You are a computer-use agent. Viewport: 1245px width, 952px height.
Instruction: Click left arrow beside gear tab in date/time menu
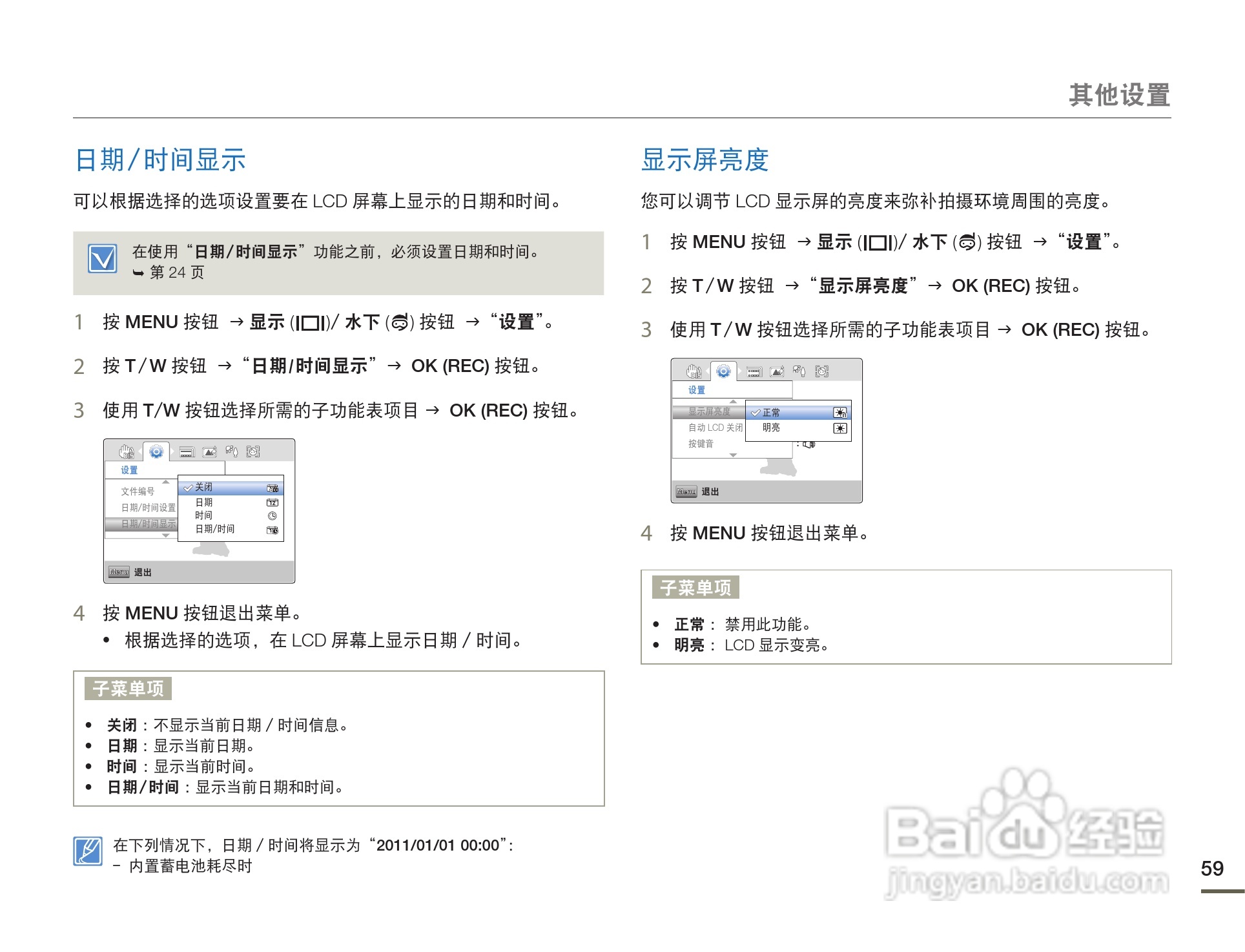click(x=141, y=451)
